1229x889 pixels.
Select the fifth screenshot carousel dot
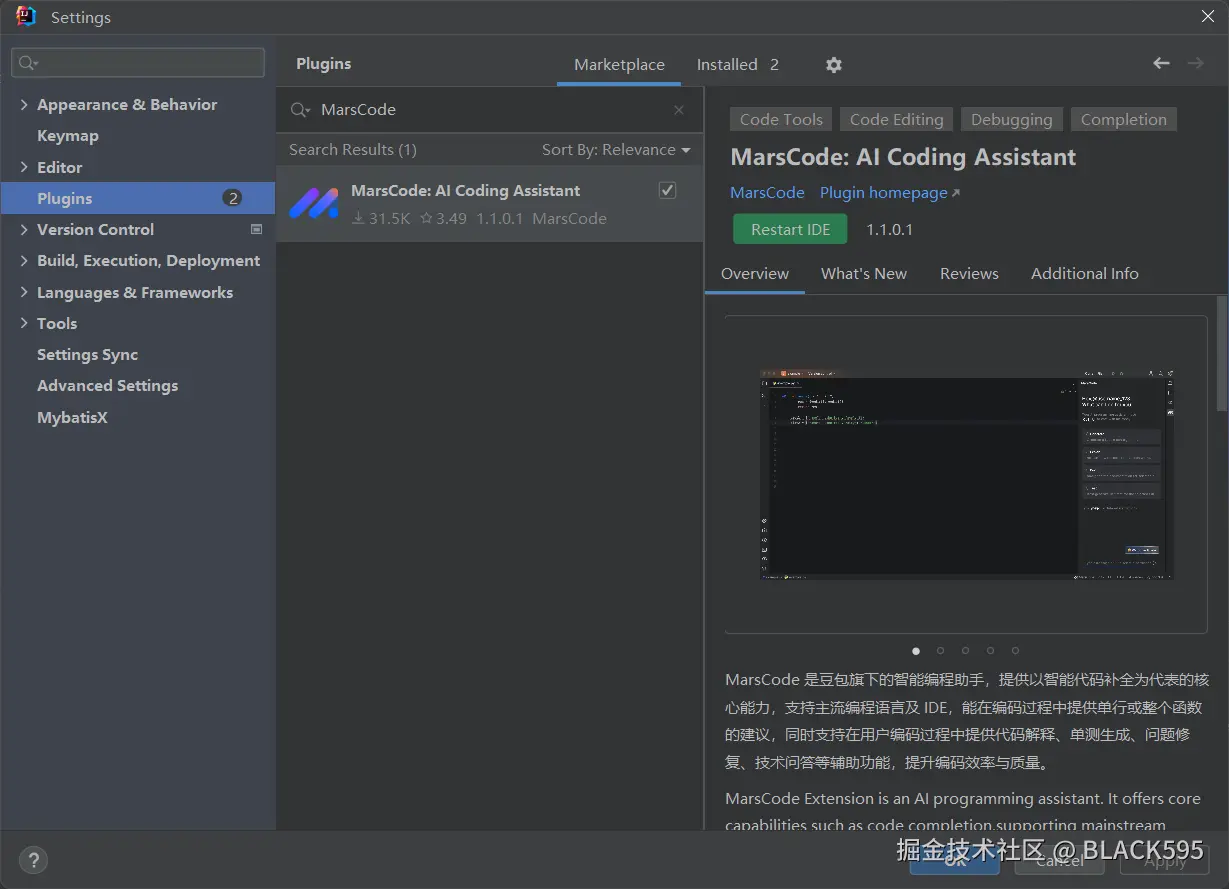[x=1015, y=651]
